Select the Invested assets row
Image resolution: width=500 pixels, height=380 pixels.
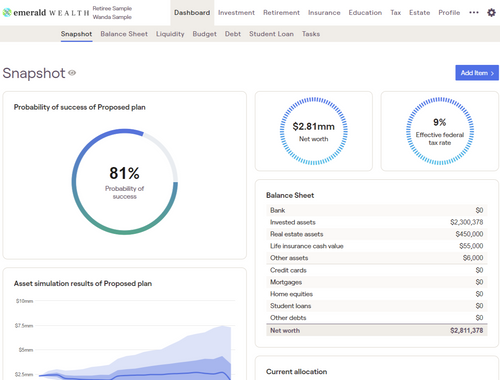click(377, 222)
